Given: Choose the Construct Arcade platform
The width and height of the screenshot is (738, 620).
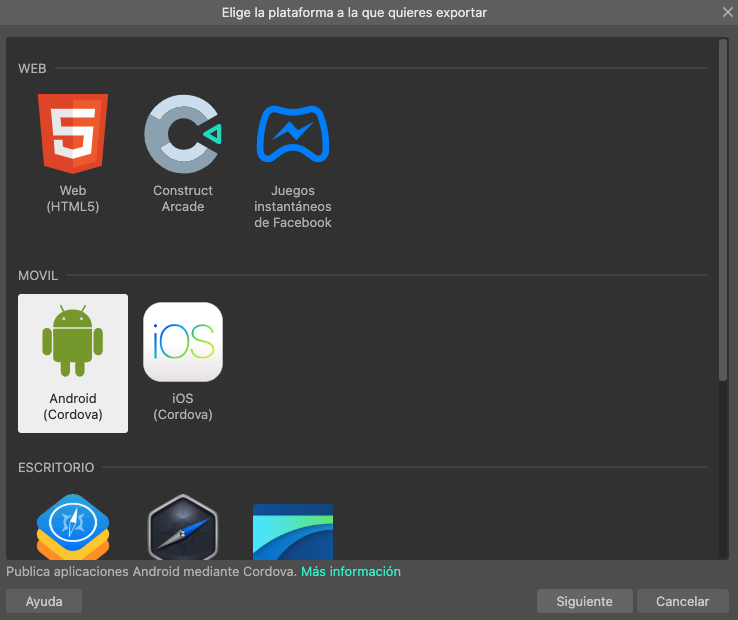Looking at the screenshot, I should point(183,154).
